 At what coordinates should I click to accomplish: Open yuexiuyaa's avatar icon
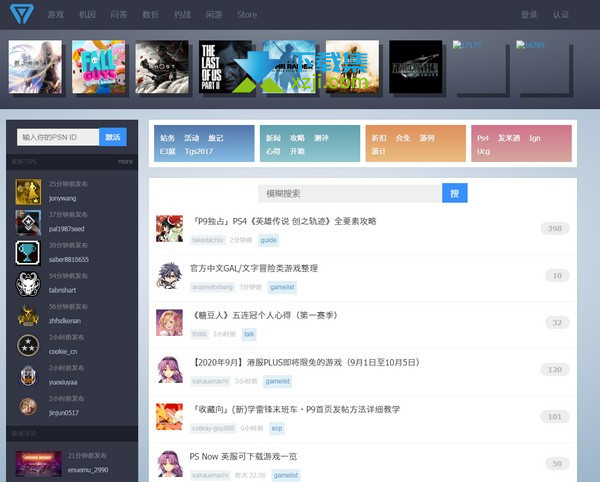[x=28, y=376]
